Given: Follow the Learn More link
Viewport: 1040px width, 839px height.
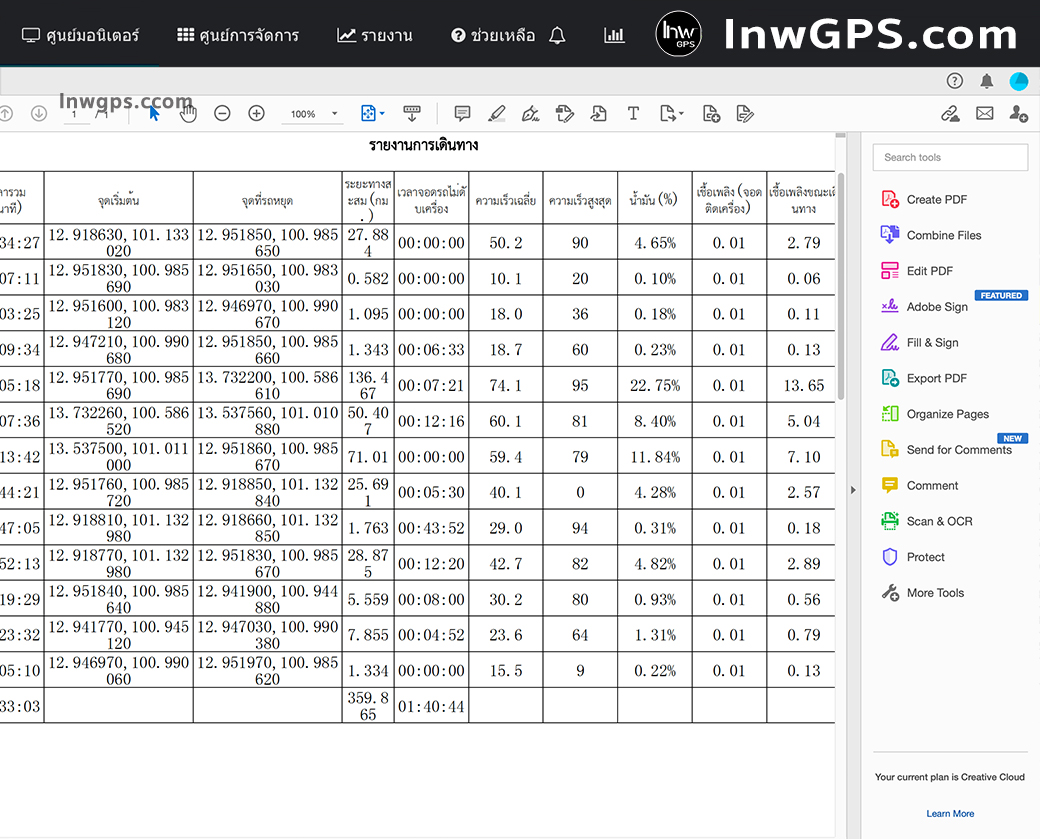Looking at the screenshot, I should pos(949,813).
